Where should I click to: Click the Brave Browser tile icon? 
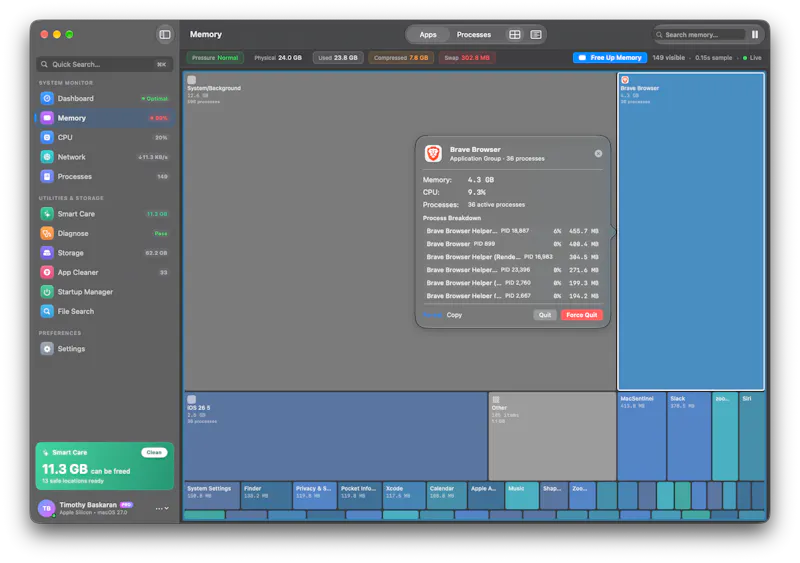click(x=625, y=80)
